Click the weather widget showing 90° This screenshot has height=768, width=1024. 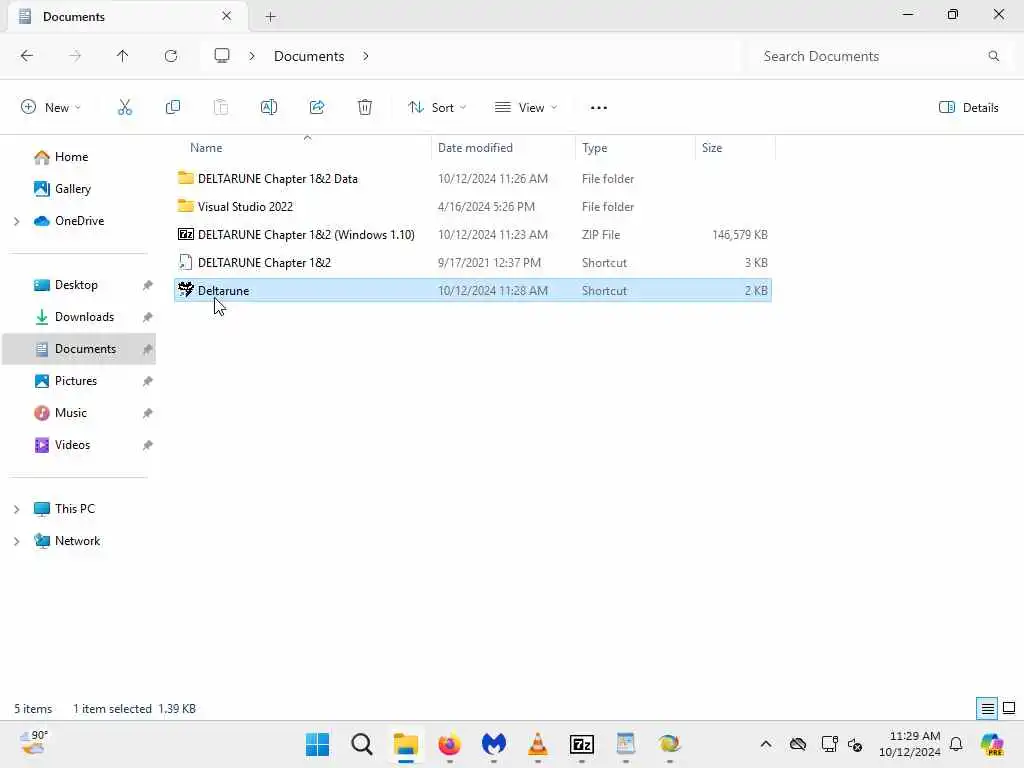pyautogui.click(x=33, y=743)
